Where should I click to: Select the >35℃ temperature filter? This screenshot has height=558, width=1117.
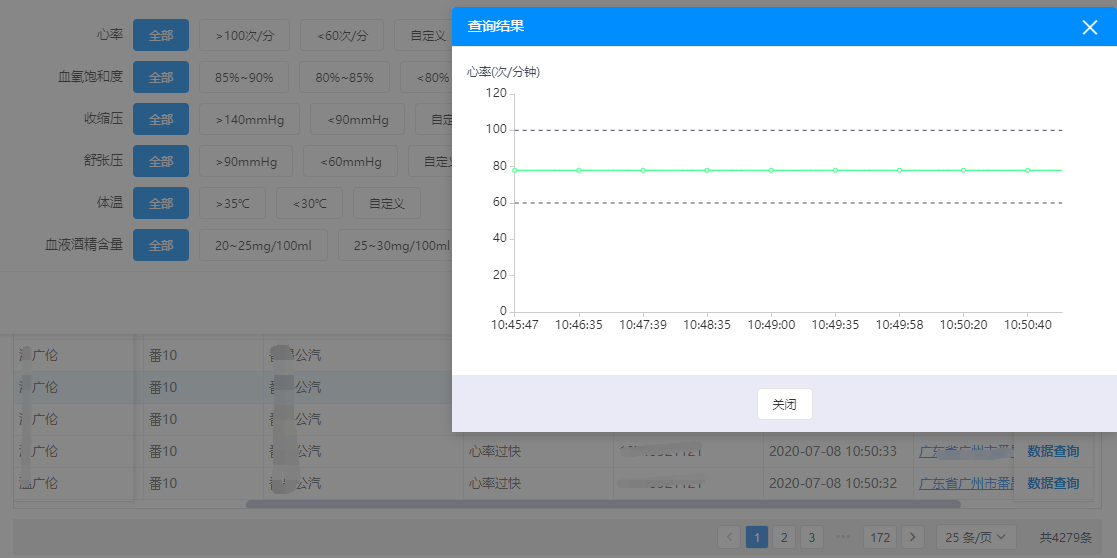[x=232, y=203]
